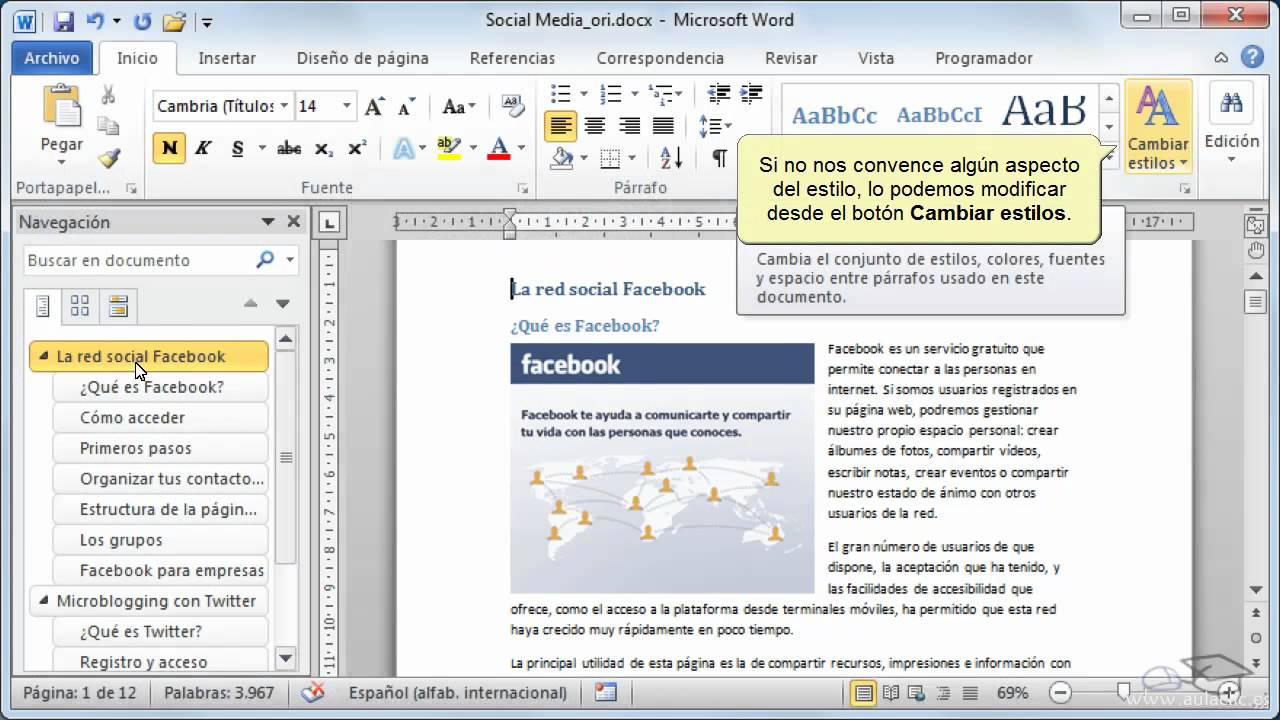
Task: Click the Copy icon in Portapapeles
Action: pos(108,126)
